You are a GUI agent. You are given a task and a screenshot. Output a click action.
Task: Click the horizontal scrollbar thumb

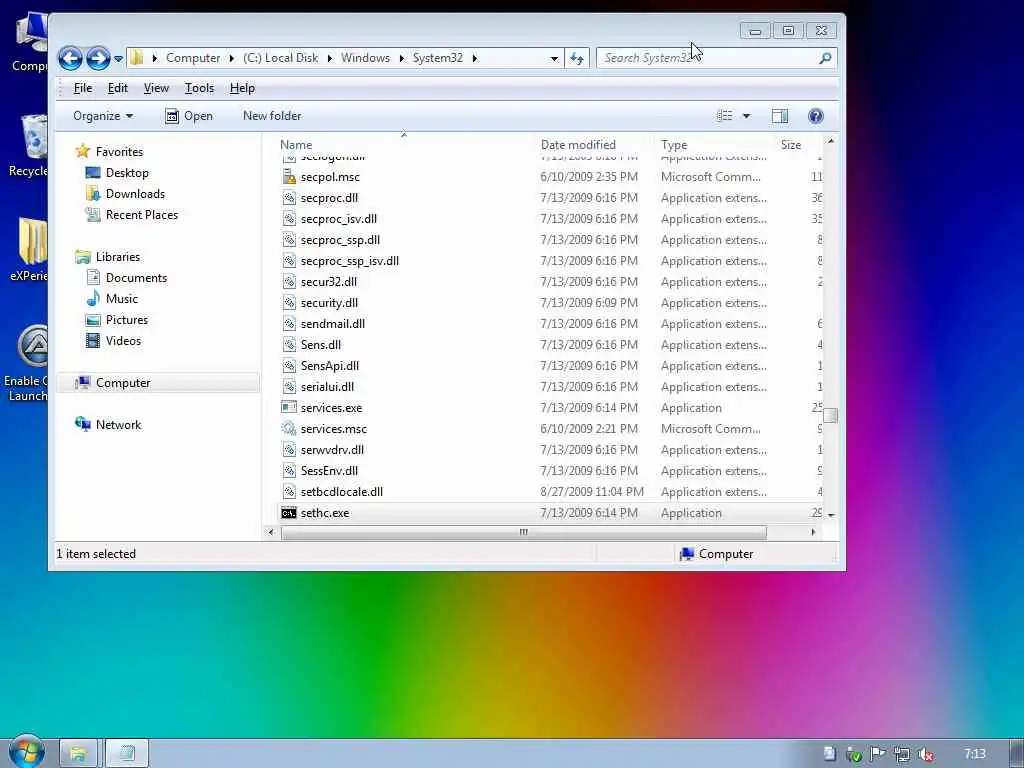pos(524,532)
